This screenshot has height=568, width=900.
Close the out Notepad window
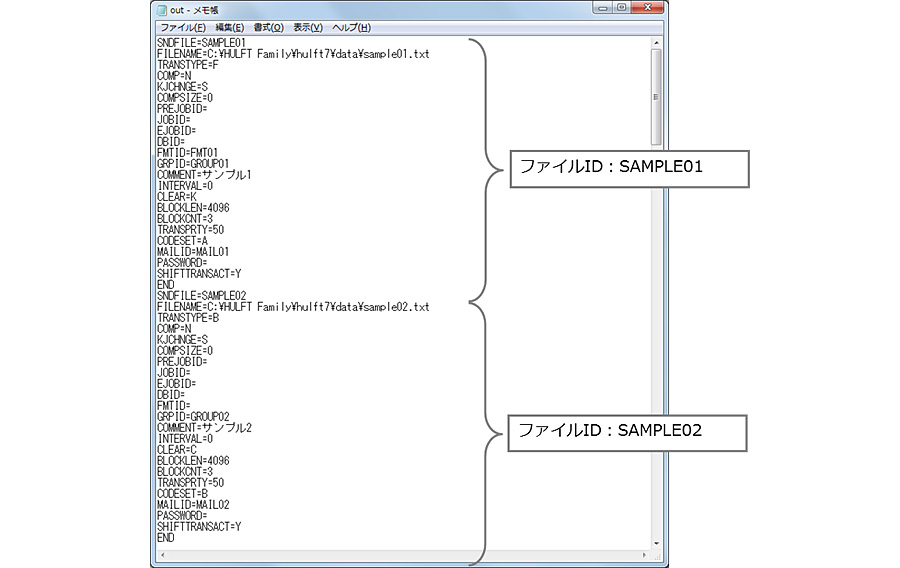click(648, 8)
